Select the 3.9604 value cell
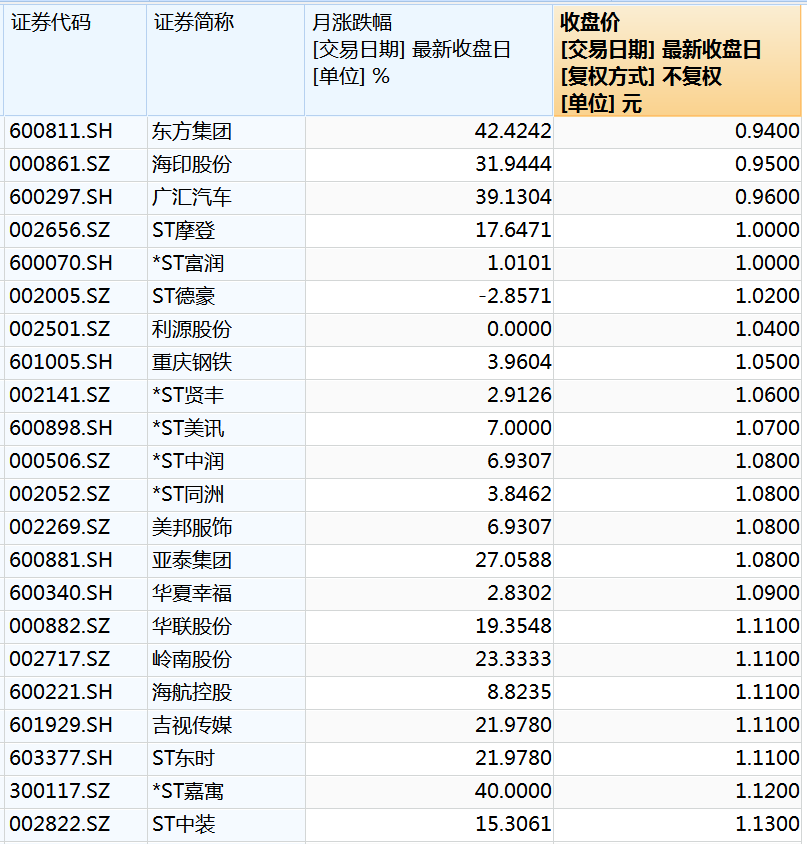 pos(429,363)
